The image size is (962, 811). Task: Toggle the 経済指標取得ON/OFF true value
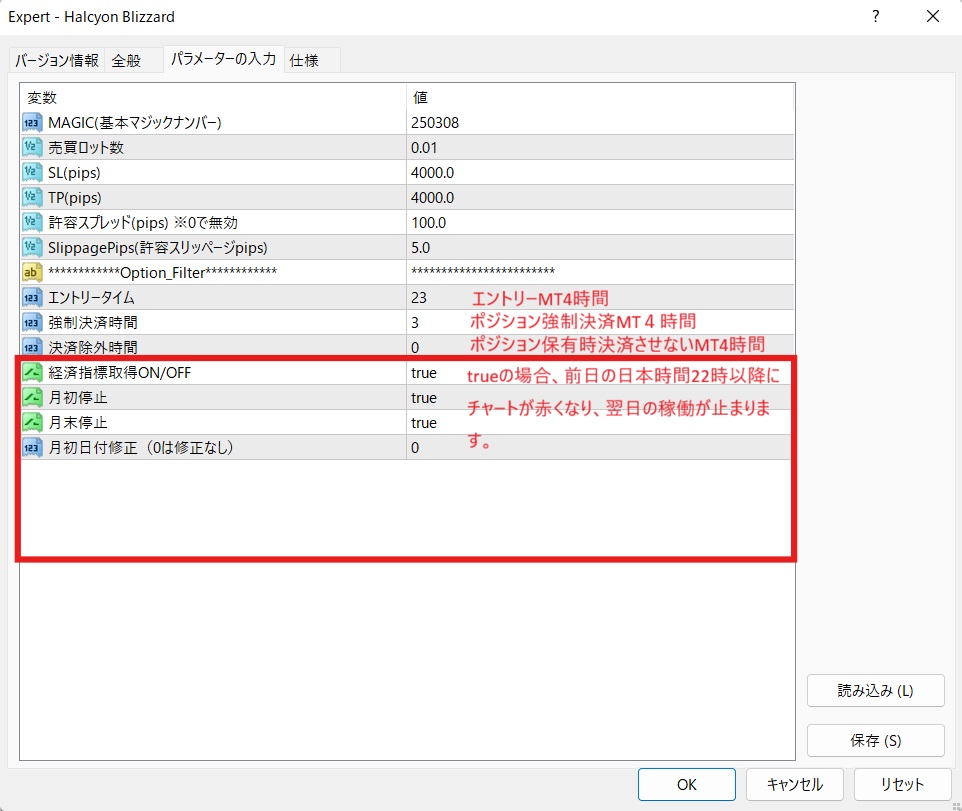[424, 372]
